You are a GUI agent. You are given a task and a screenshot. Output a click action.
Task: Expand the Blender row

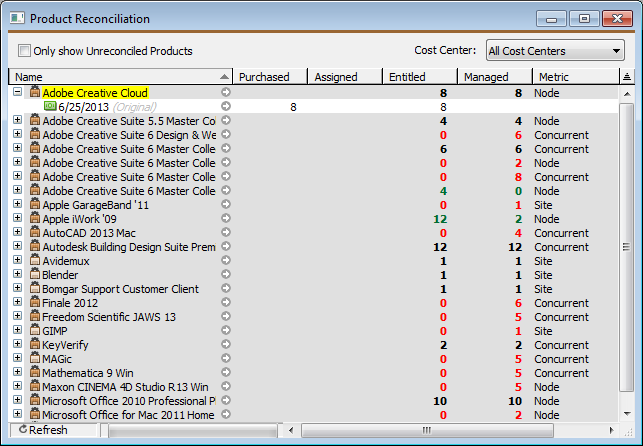tap(17, 273)
